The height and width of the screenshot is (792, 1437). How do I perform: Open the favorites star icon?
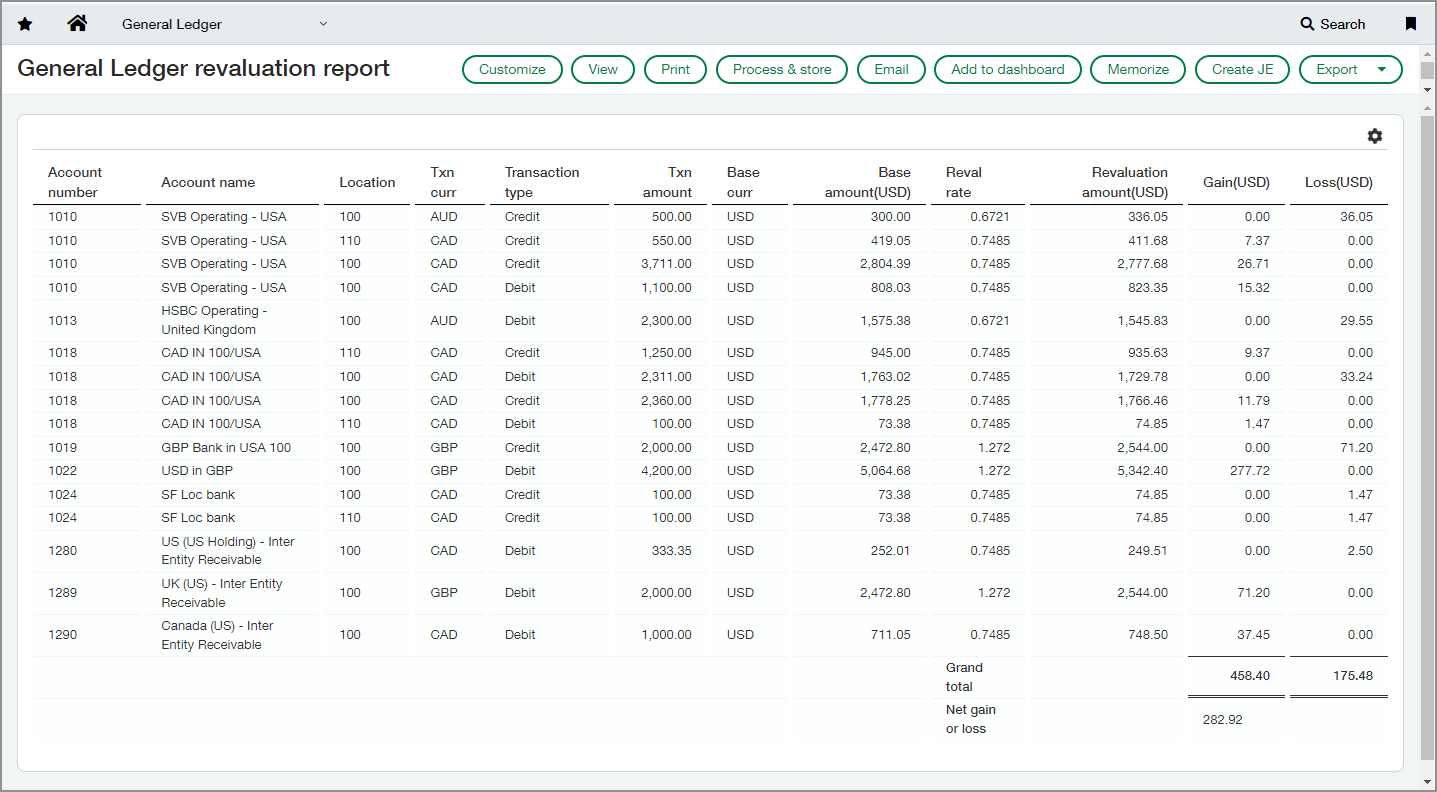pyautogui.click(x=24, y=23)
